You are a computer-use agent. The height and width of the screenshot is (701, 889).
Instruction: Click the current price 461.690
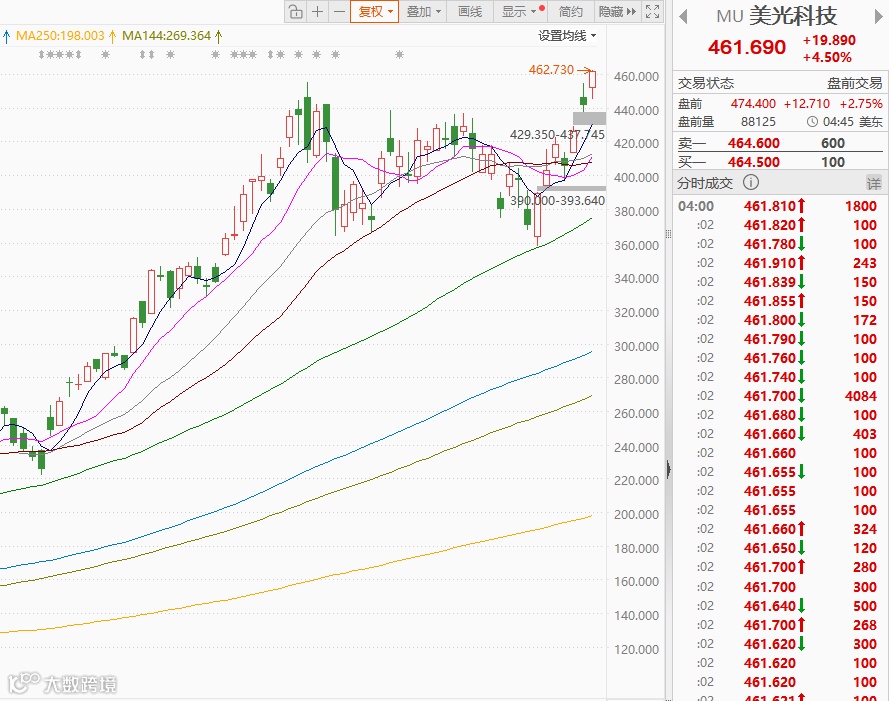click(x=747, y=47)
